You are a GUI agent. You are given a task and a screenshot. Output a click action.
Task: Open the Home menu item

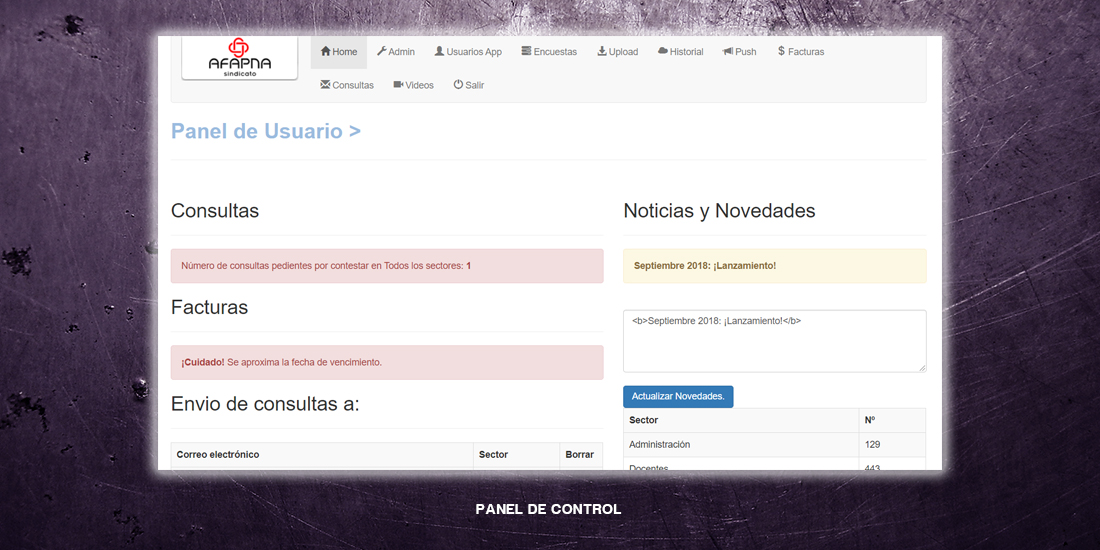pos(339,52)
